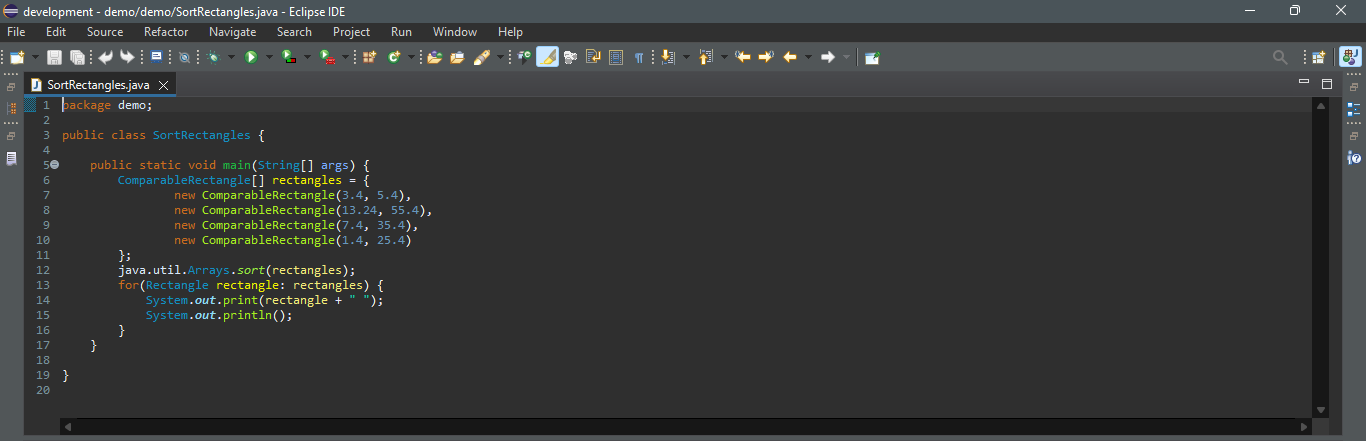Open the New Java Class dropdown arrow
Image resolution: width=1366 pixels, height=441 pixels.
[x=411, y=57]
